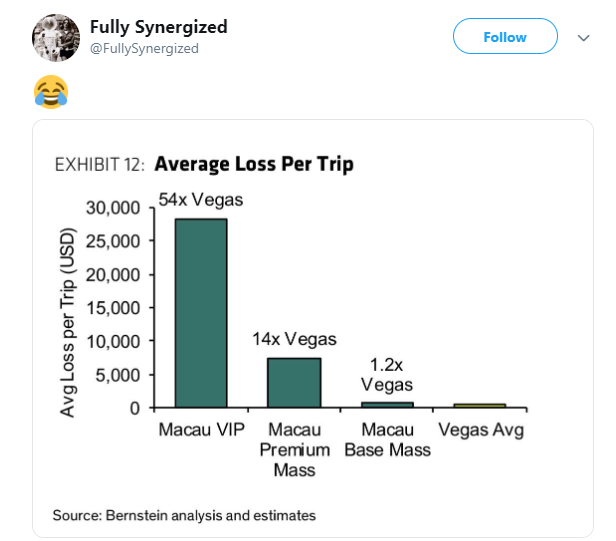The image size is (616, 541).
Task: Click the EXHIBIT 12 chart title
Action: click(204, 164)
